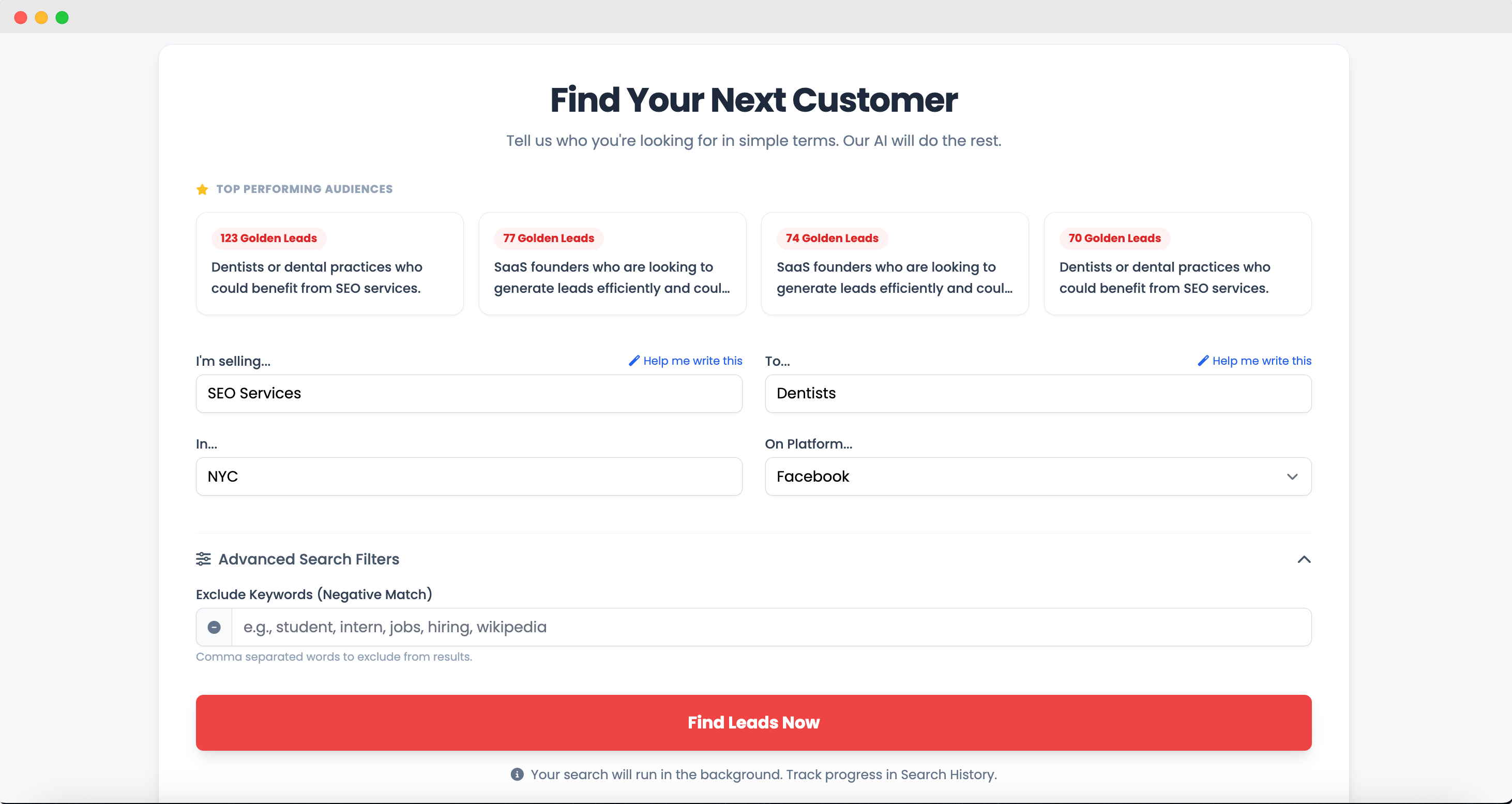This screenshot has width=1512, height=804.
Task: Pick the 70 Golden Leads dentists card
Action: pos(1177,264)
